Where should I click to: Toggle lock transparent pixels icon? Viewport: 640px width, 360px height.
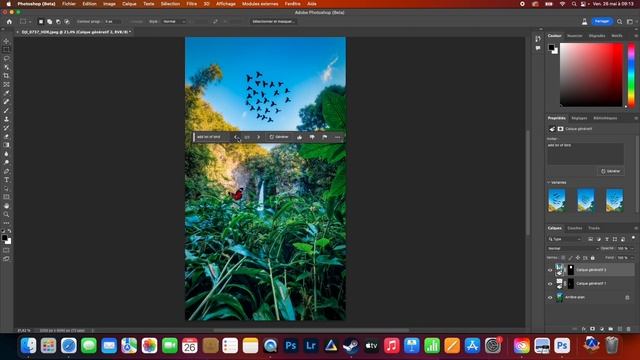click(x=563, y=258)
